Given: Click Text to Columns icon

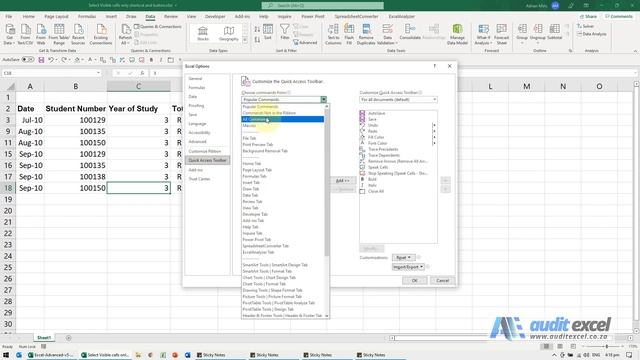Looking at the screenshot, I should click(333, 34).
